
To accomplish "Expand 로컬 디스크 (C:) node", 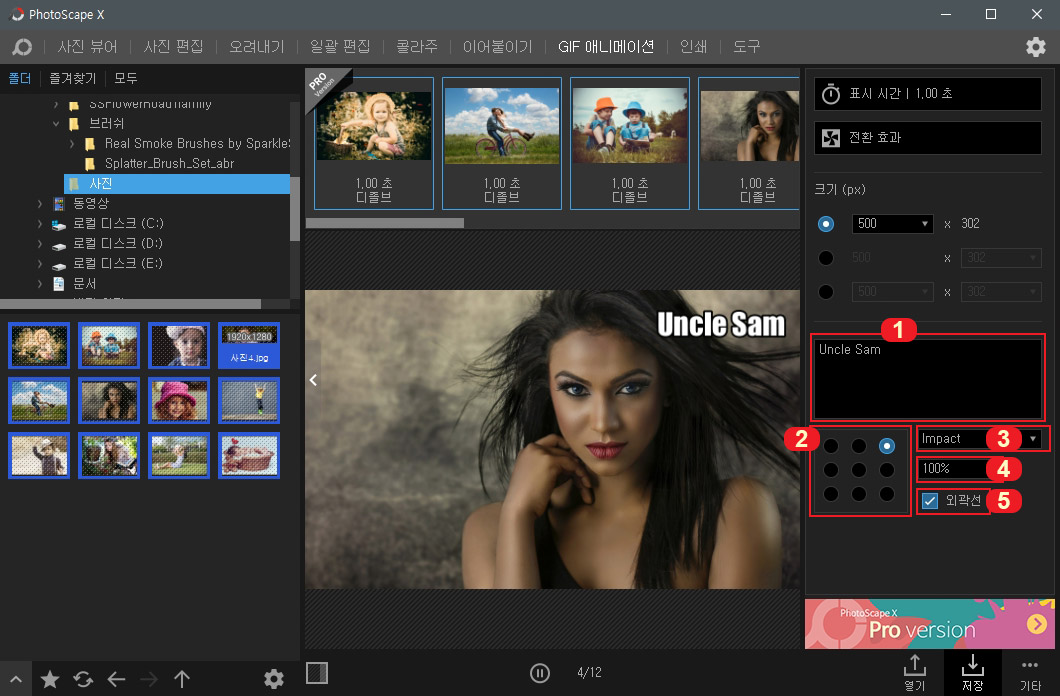I will [x=40, y=224].
